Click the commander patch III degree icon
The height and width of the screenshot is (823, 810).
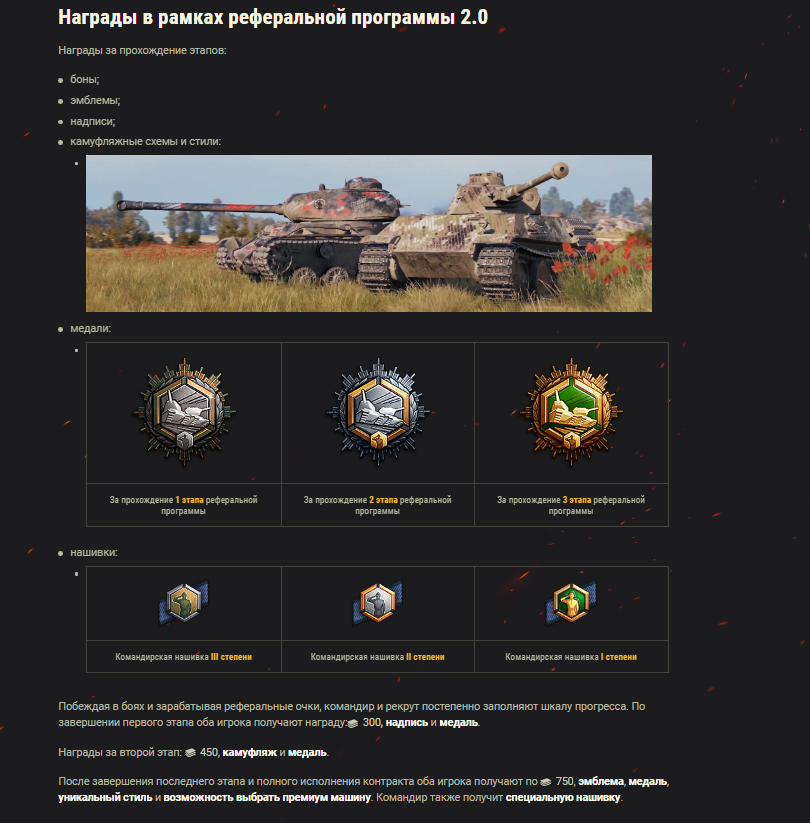click(184, 603)
